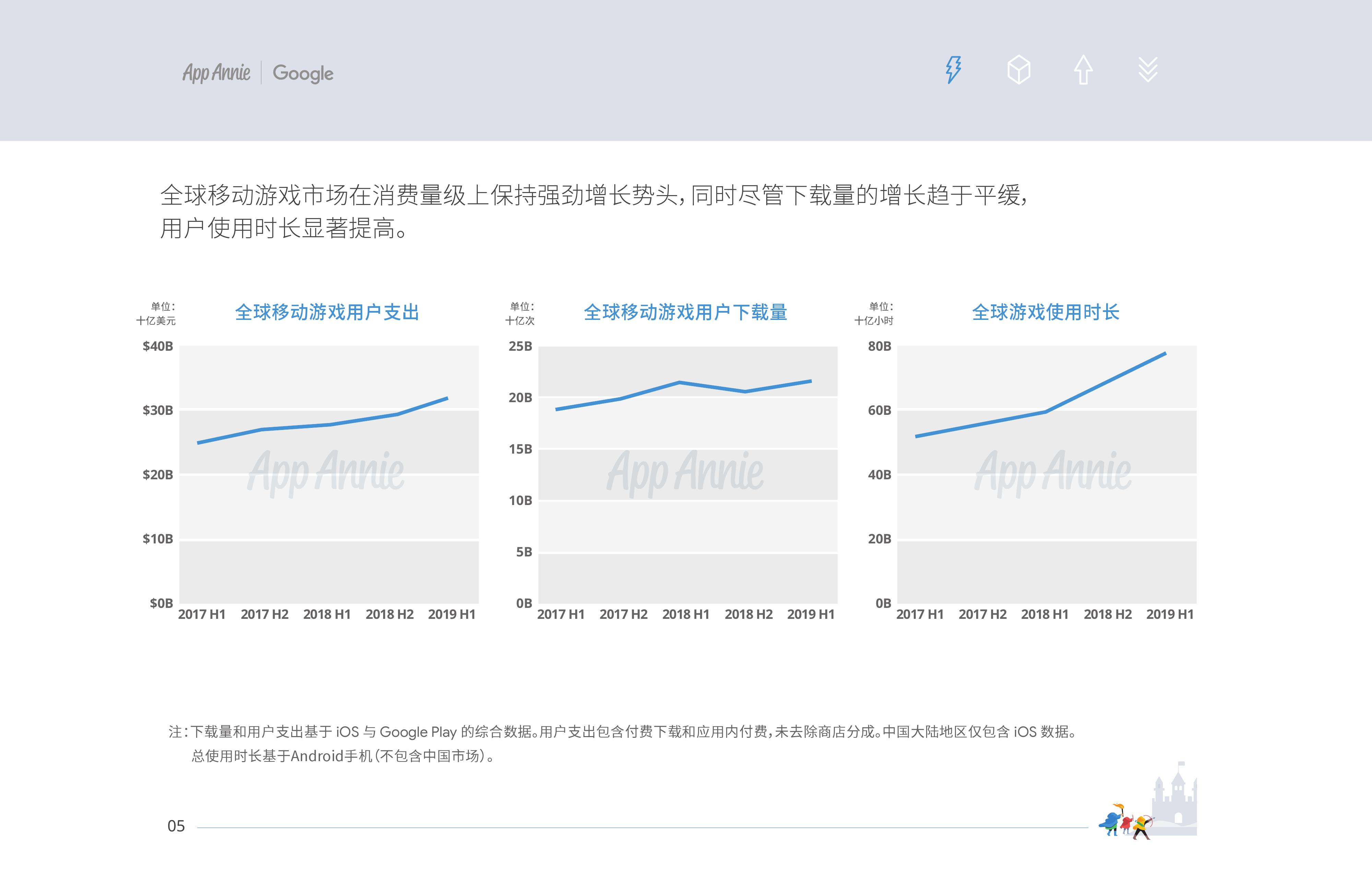Click the up arrow icon
Image resolution: width=1372 pixels, height=877 pixels.
coord(1083,70)
